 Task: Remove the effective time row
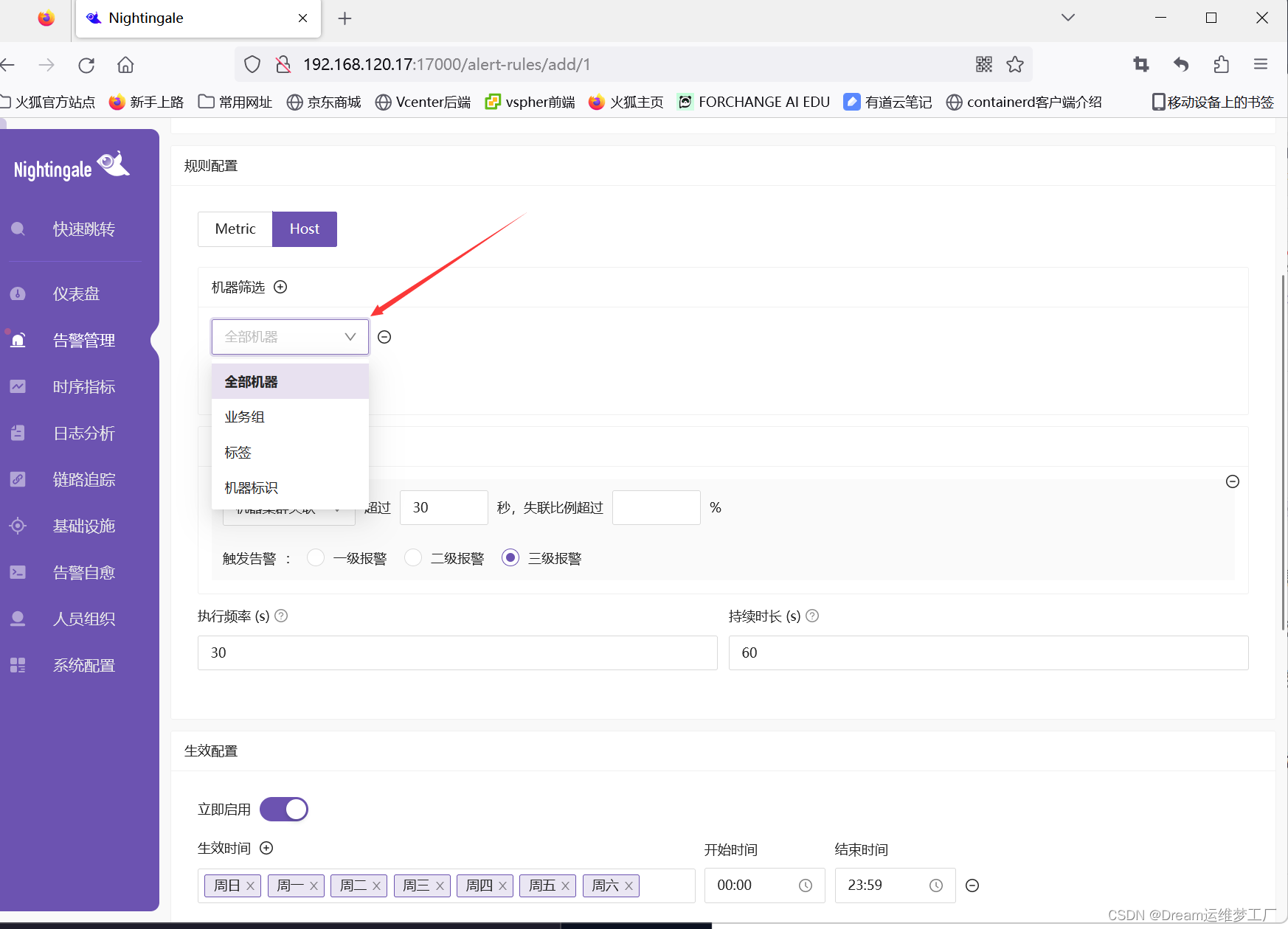(972, 885)
